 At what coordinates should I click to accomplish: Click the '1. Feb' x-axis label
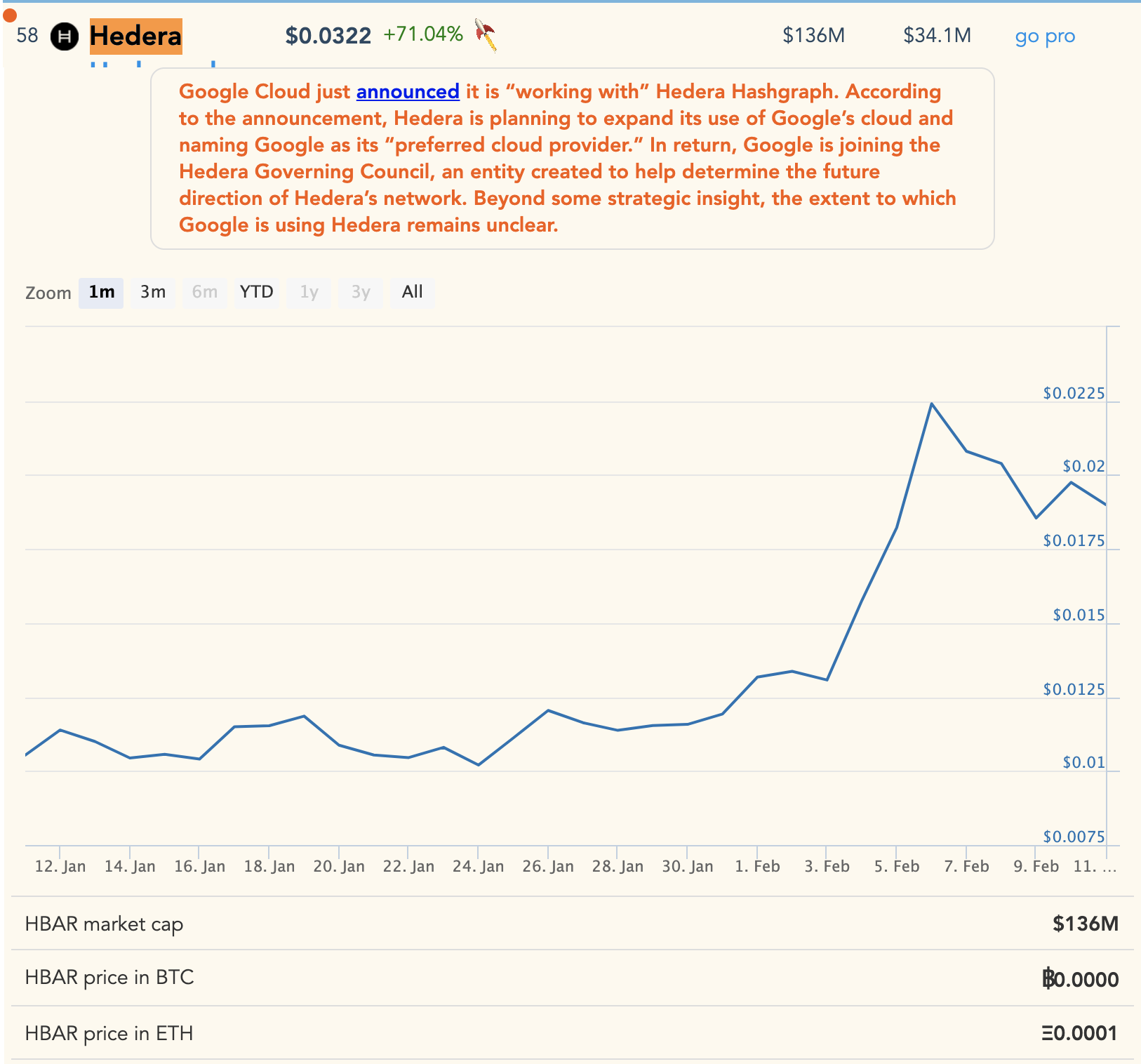pos(757,867)
